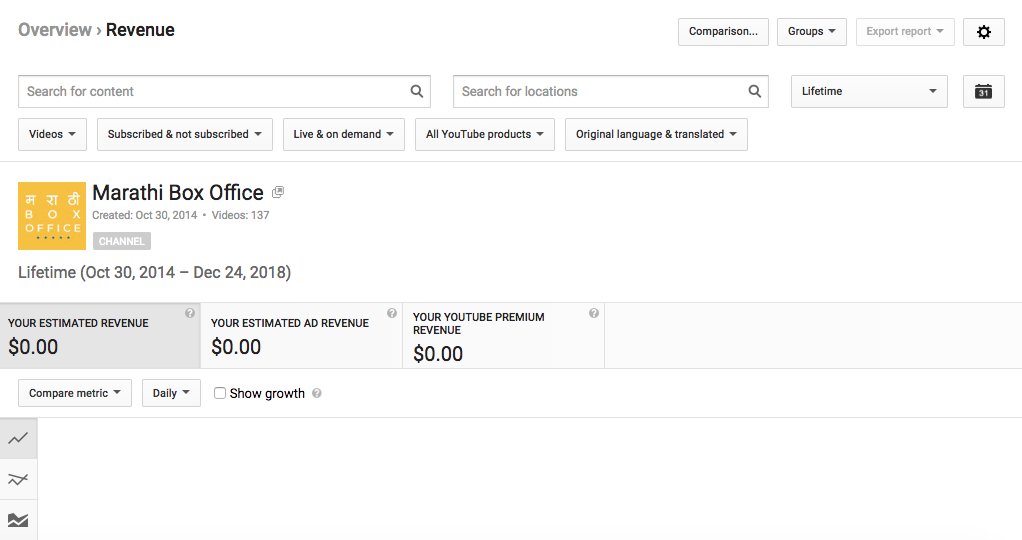1022x540 pixels.
Task: Click the Videos: 137 text
Action: click(x=240, y=215)
